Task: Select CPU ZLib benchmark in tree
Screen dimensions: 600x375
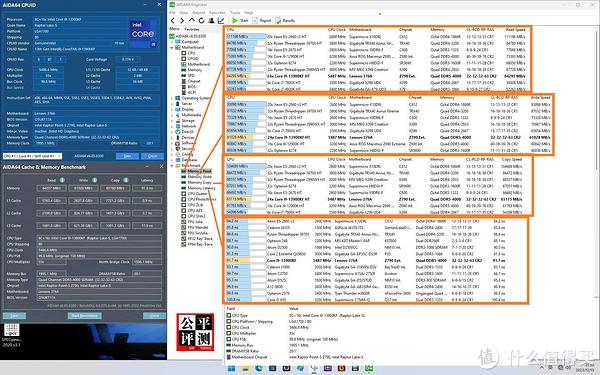Action: 192,205
